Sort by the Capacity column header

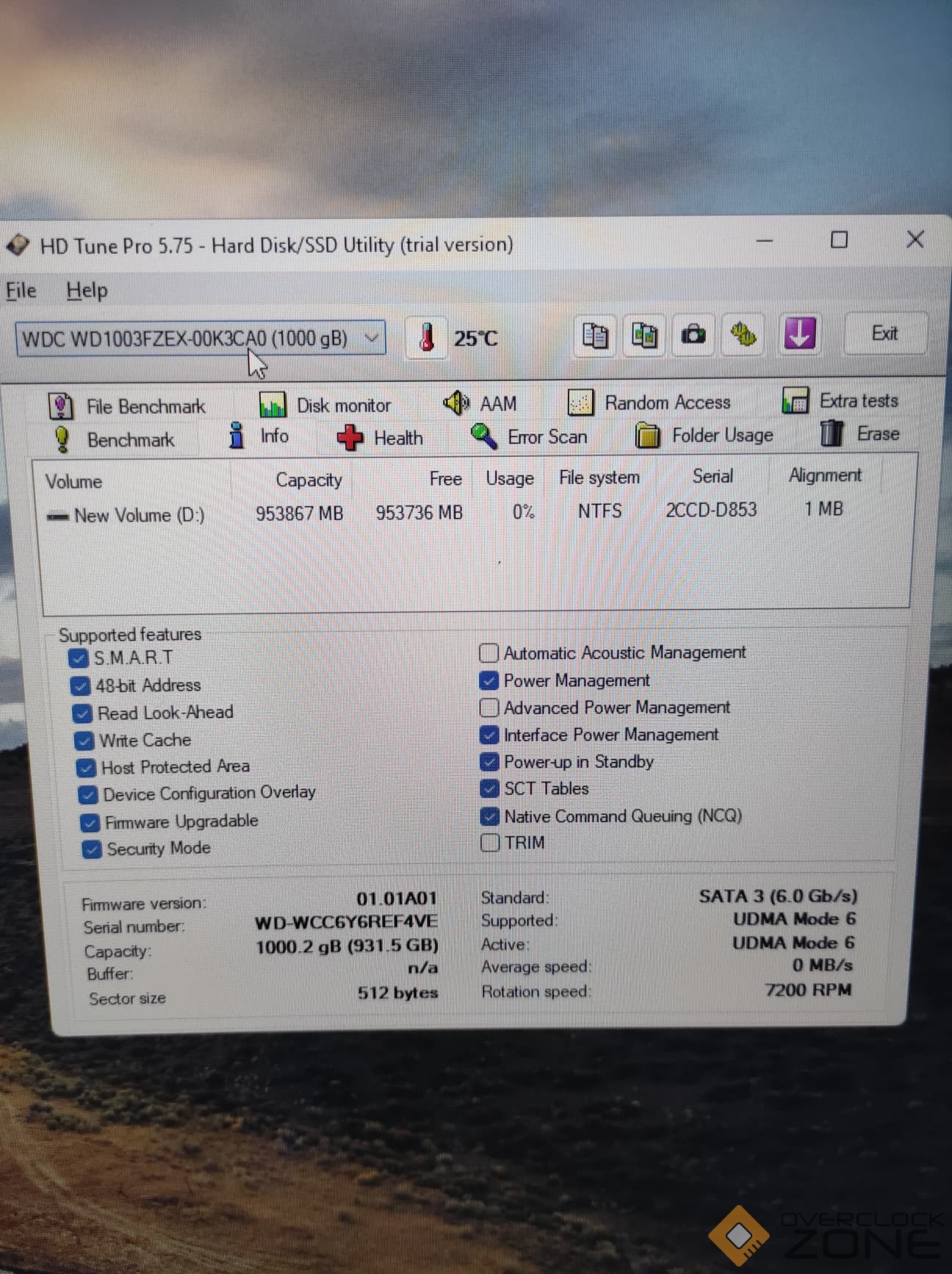click(309, 481)
